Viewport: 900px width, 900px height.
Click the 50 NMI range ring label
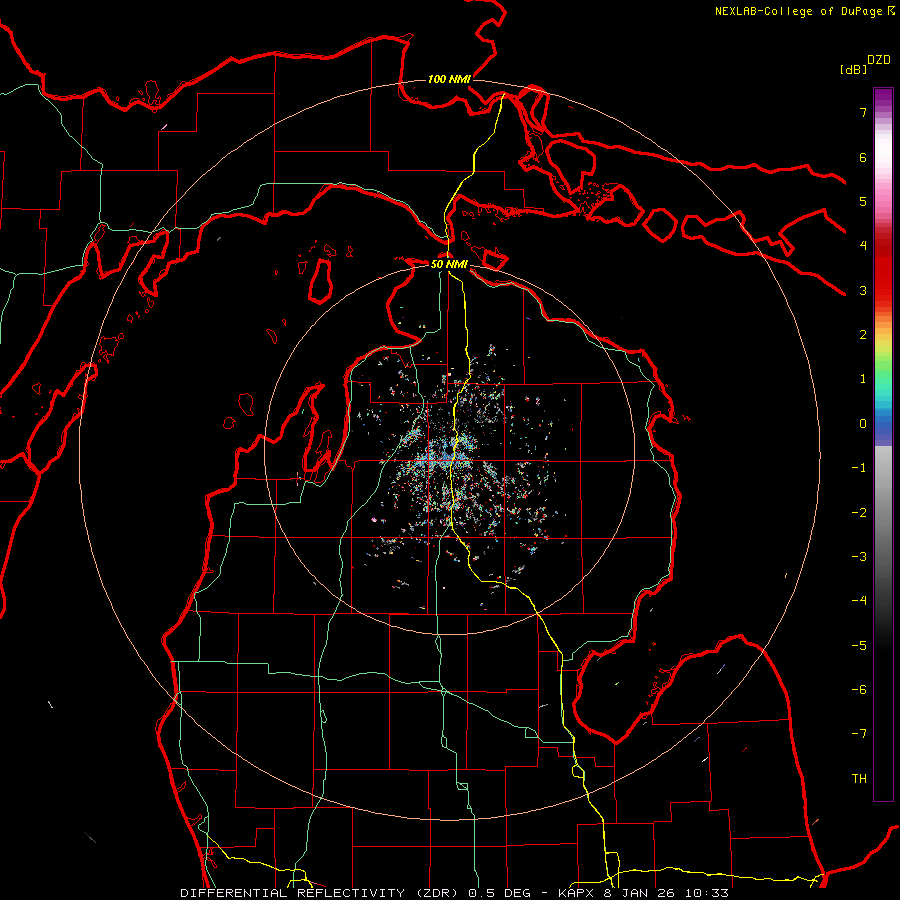coord(449,264)
